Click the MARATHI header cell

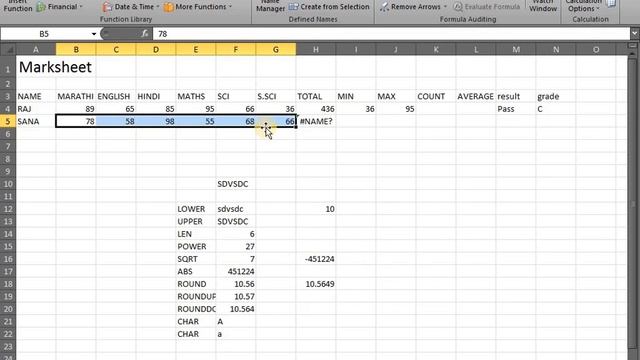[x=76, y=96]
